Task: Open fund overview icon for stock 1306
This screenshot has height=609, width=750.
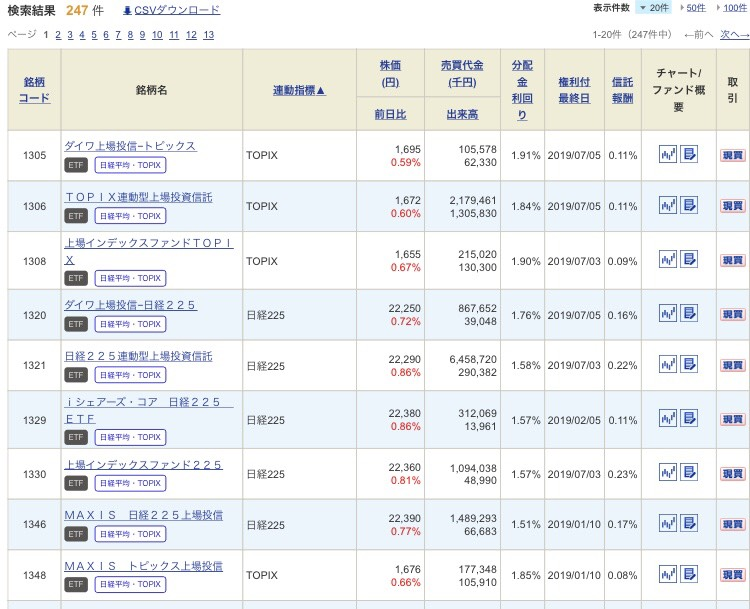Action: 689,206
